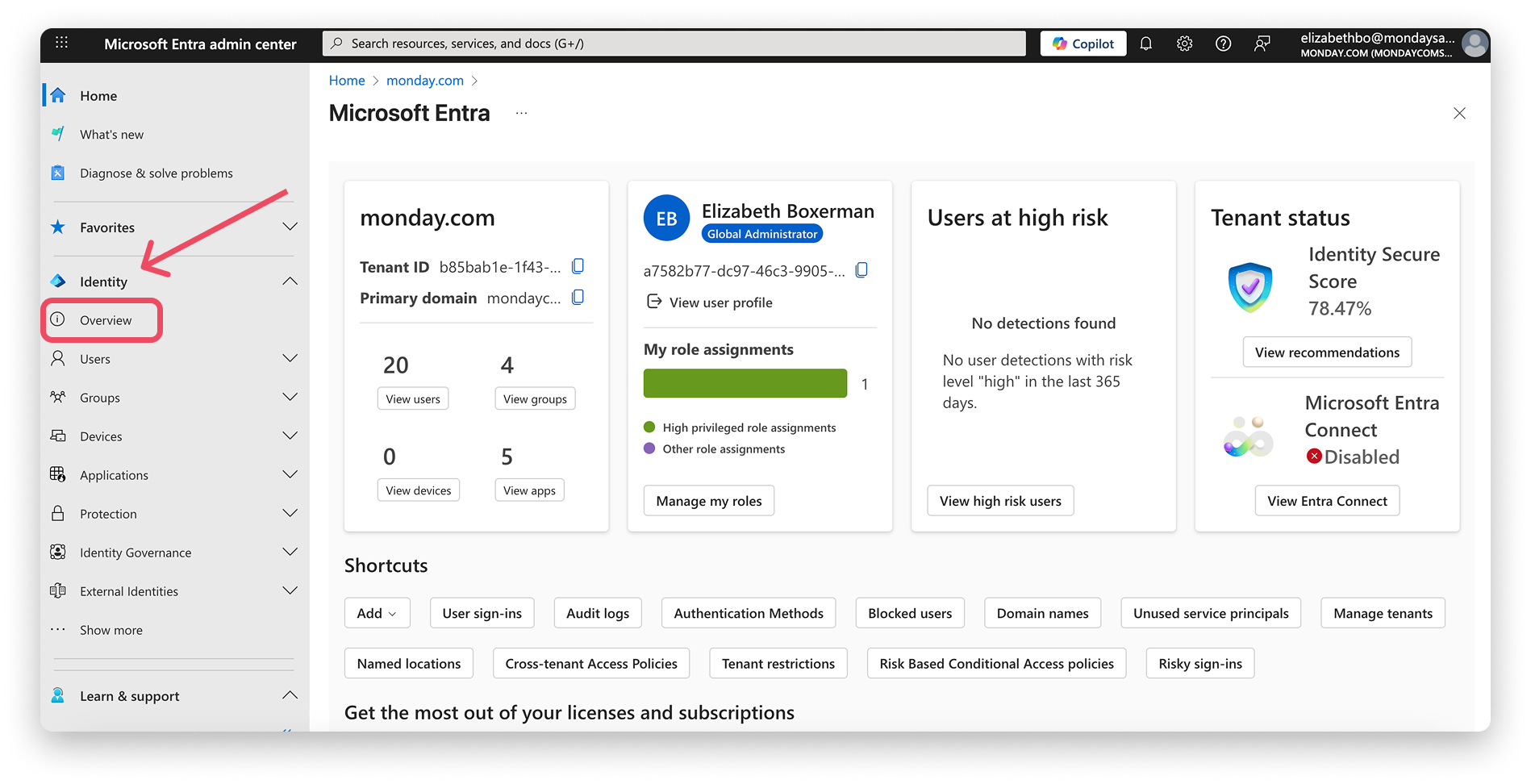Click Show more in the sidebar
1531x784 pixels.
(111, 630)
